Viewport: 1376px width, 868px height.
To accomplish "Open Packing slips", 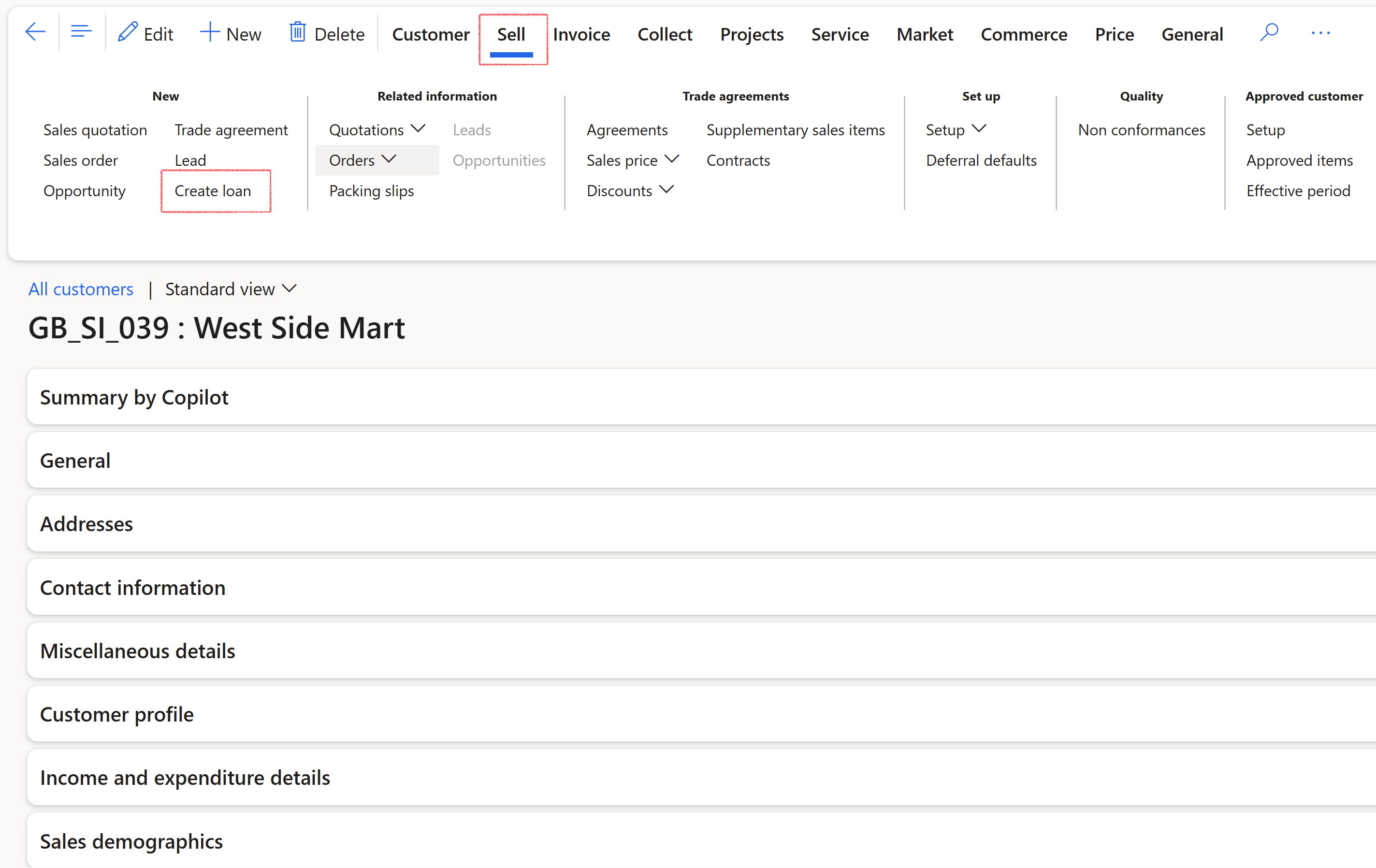I will pos(372,191).
